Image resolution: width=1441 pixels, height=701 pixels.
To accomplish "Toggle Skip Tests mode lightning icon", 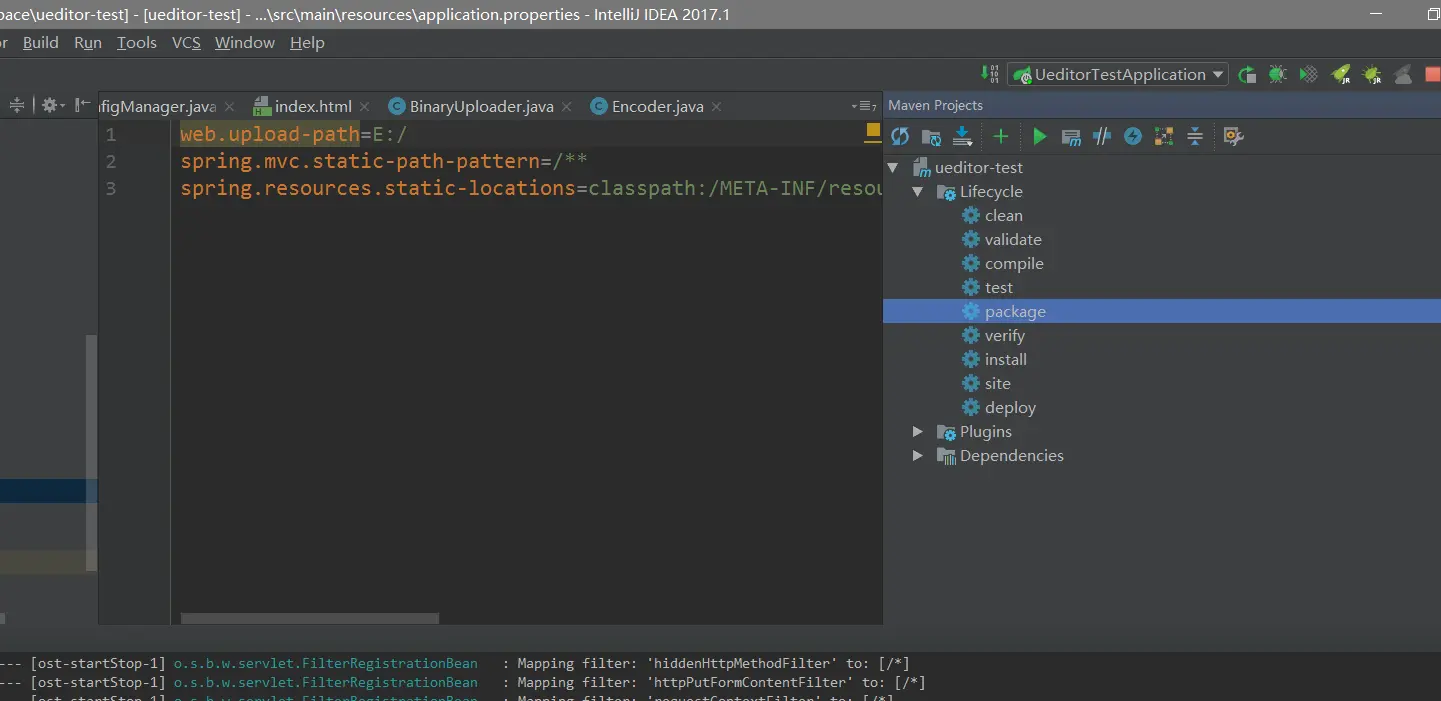I will [x=1133, y=136].
